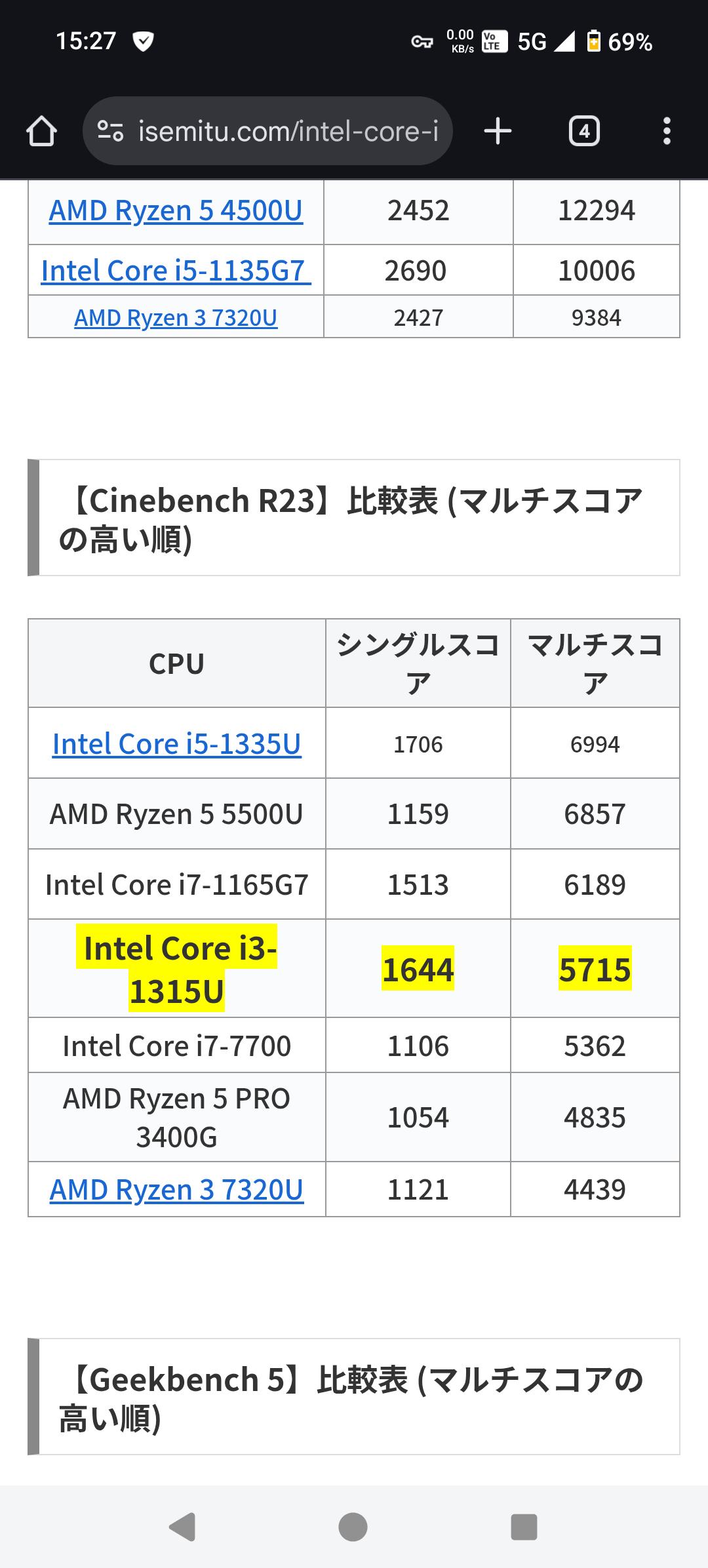The width and height of the screenshot is (708, 1568).
Task: Open a new tab with plus icon
Action: click(x=498, y=131)
